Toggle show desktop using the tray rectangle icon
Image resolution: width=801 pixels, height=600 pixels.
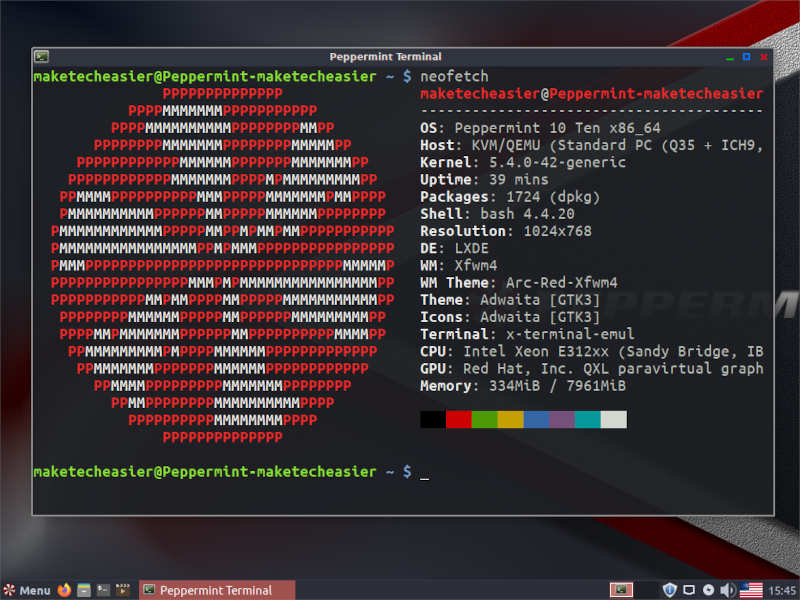[x=690, y=590]
